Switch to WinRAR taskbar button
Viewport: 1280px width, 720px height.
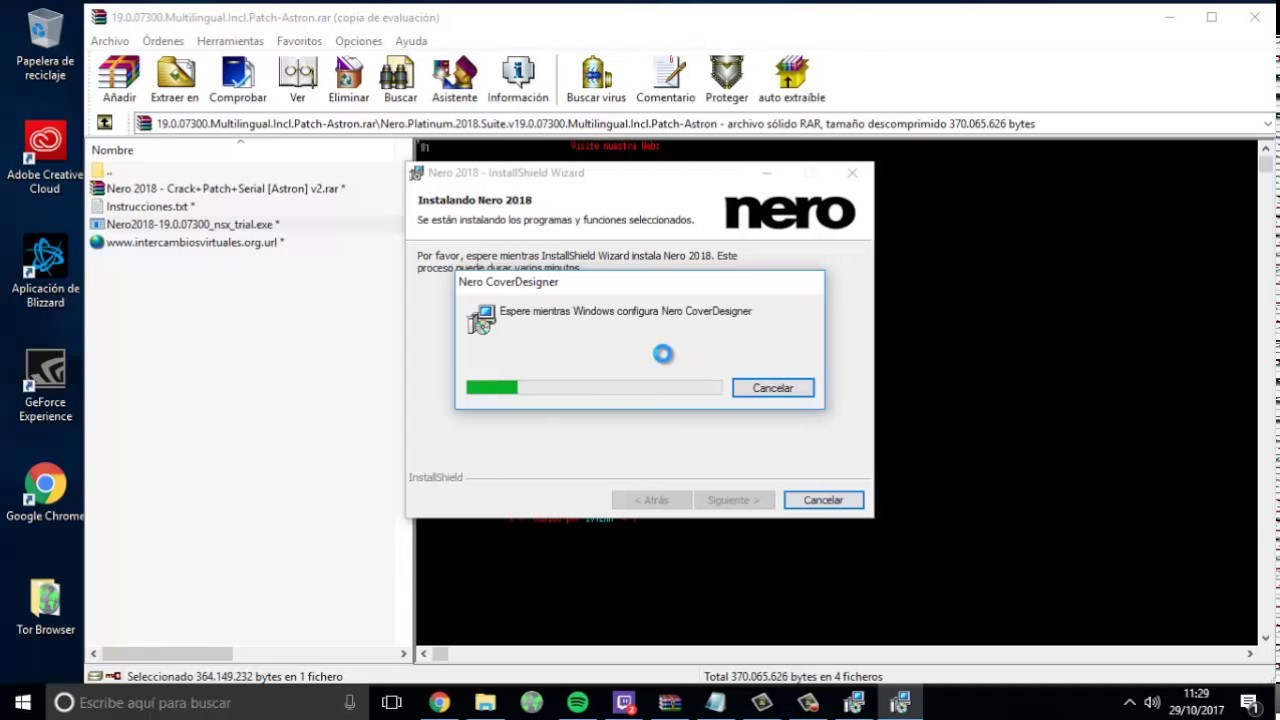click(x=670, y=702)
